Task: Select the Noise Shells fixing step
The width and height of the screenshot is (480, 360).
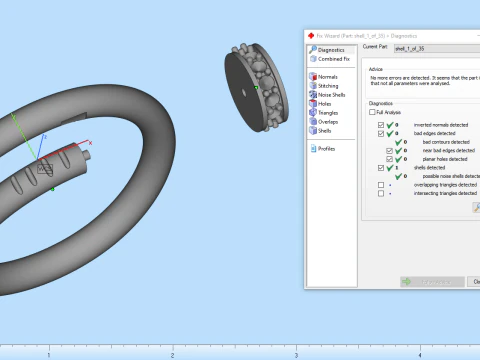Action: (327, 95)
